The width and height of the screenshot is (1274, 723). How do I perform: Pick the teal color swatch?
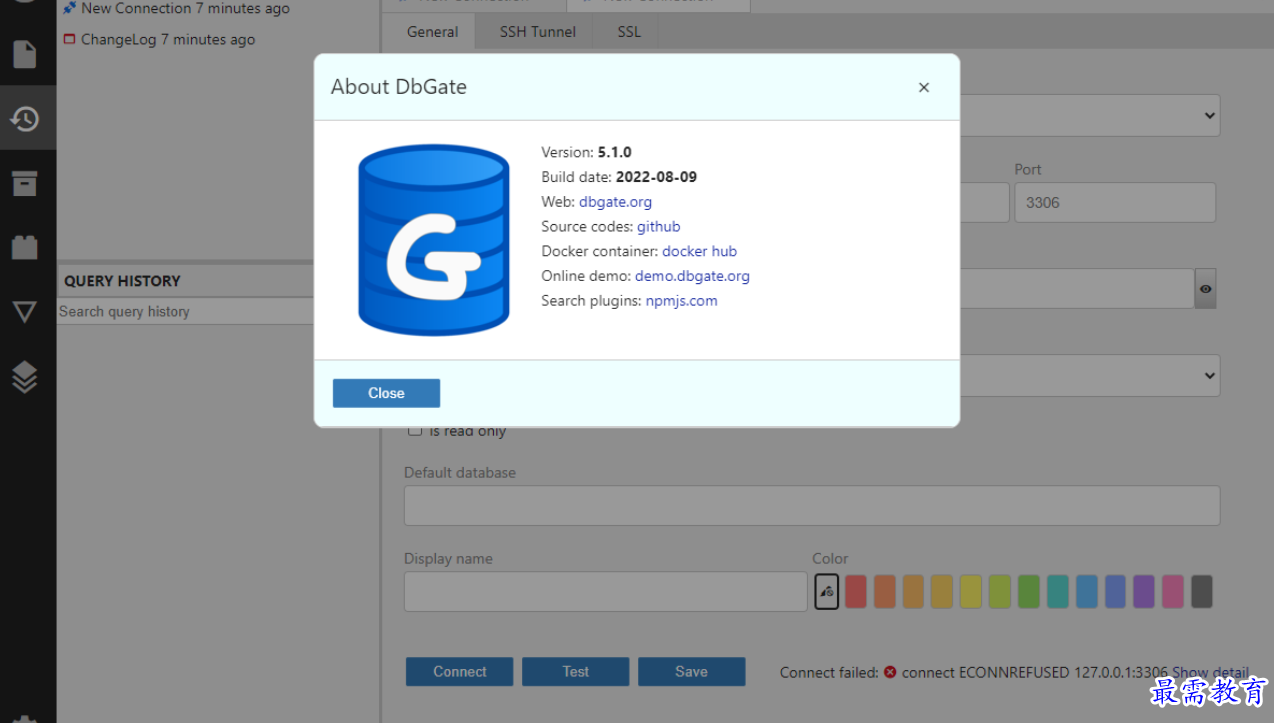[1058, 591]
